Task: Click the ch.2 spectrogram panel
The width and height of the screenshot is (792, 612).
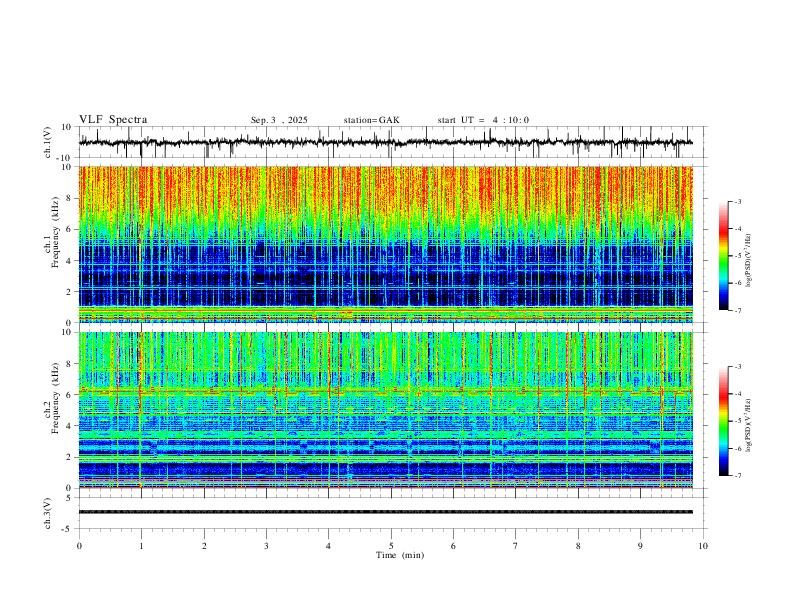Action: click(x=385, y=410)
